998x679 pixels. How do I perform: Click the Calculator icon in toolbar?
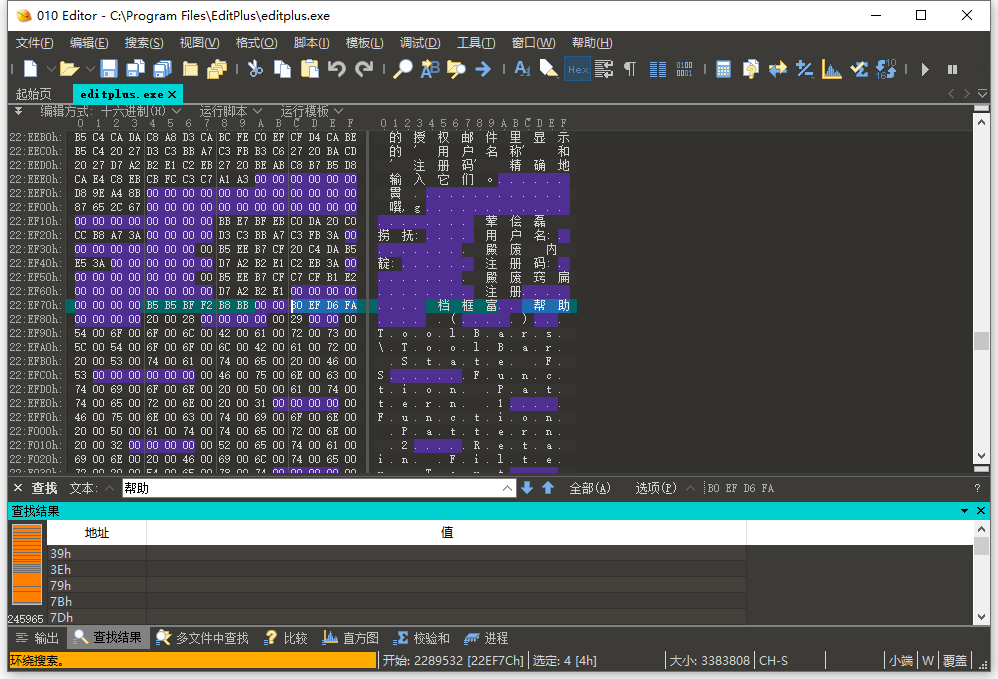(723, 69)
